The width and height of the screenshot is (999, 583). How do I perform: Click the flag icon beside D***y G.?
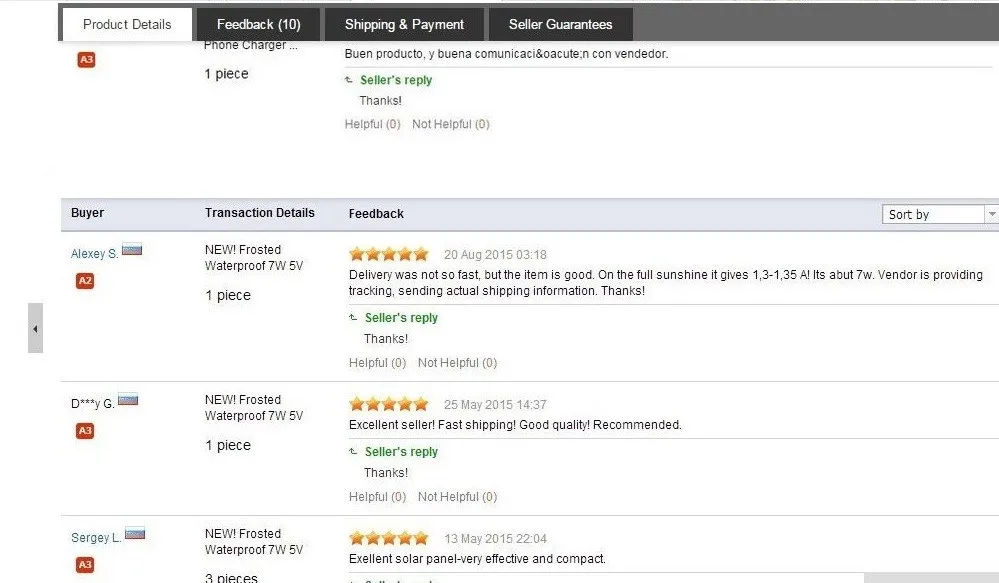128,400
